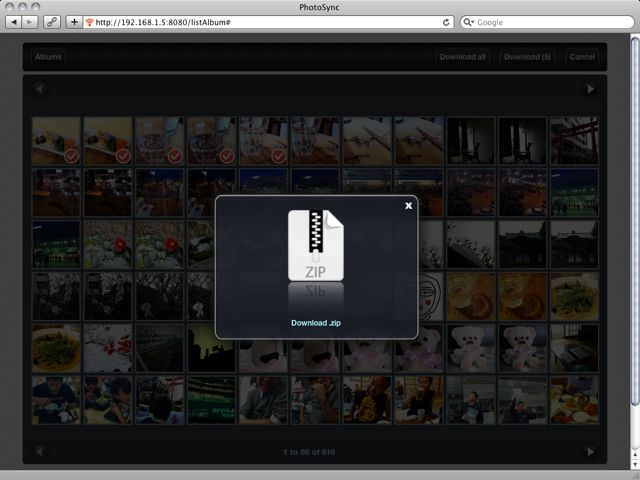Uncheck the fifth thumbnail's red checkmark

[x=279, y=156]
